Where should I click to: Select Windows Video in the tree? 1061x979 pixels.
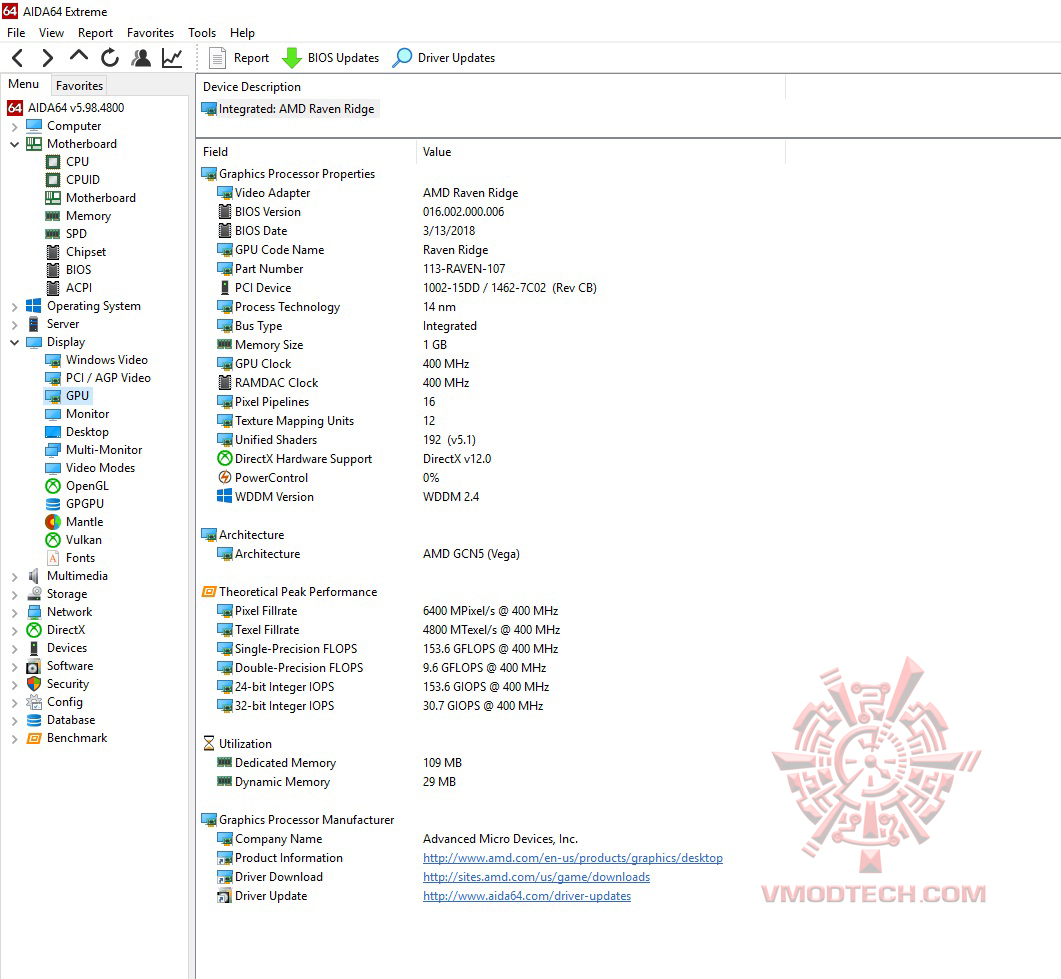(x=96, y=360)
